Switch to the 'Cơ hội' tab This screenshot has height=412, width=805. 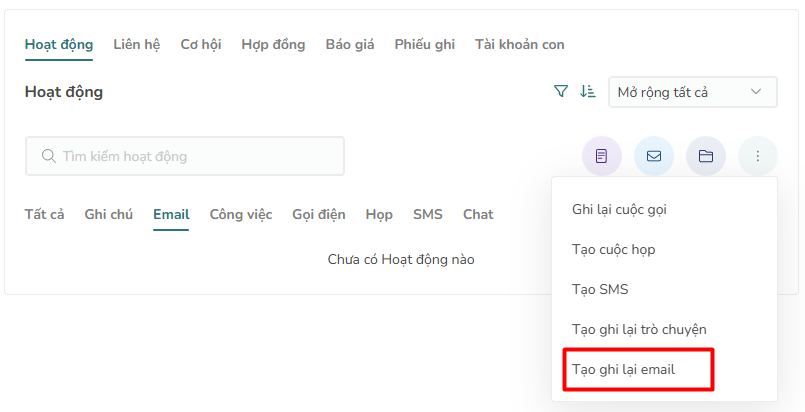201,45
